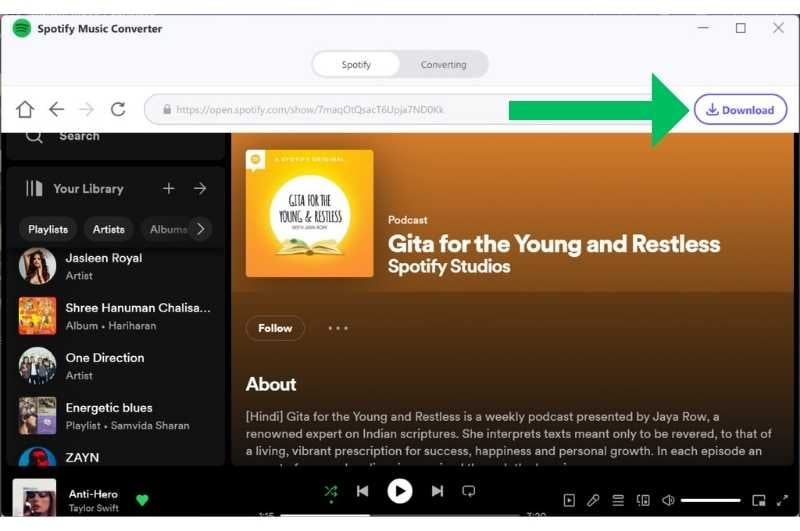Go back with the left arrow icon
Image resolution: width=800 pixels, height=531 pixels.
coord(56,109)
